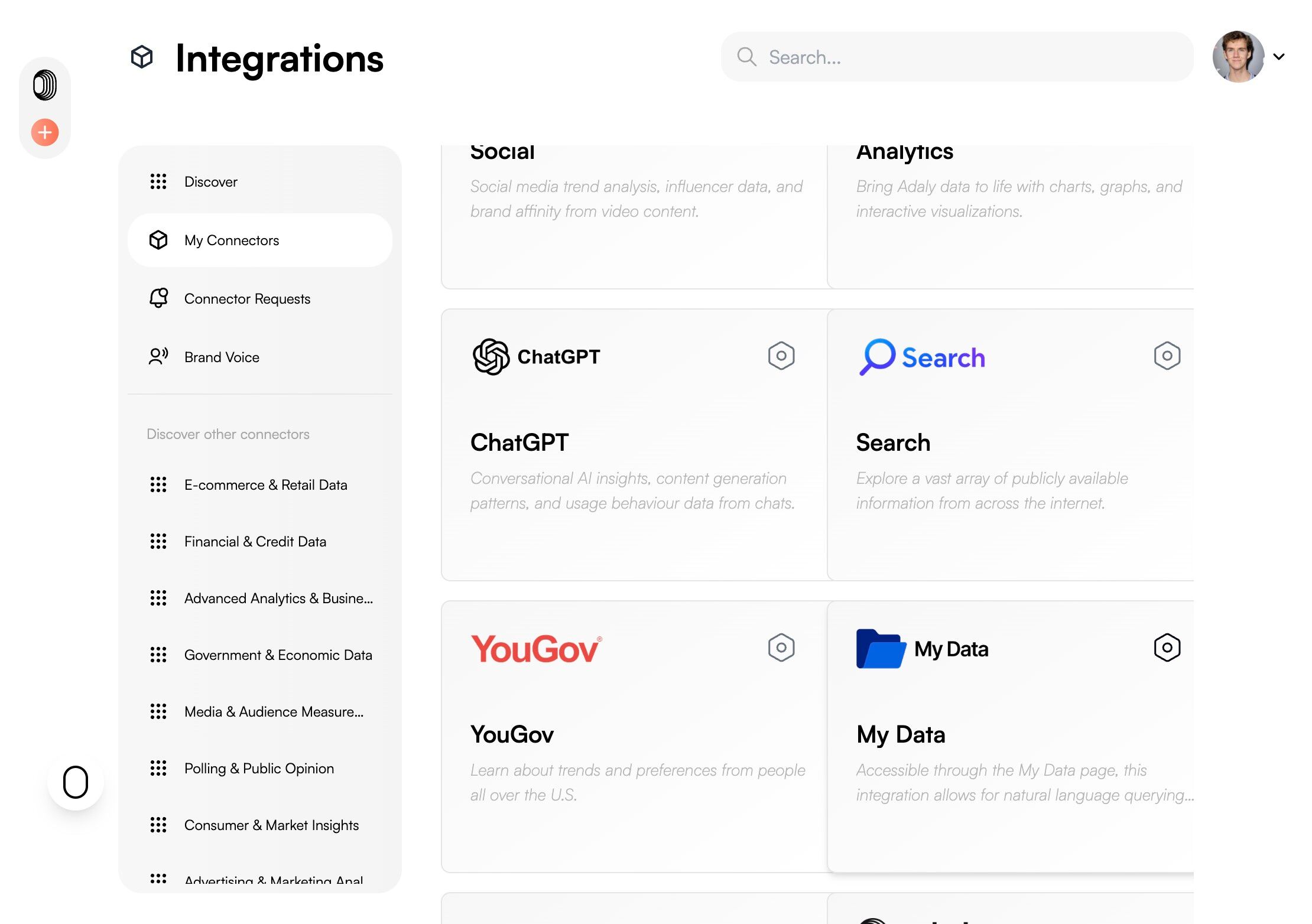Viewport: 1312px width, 924px height.
Task: Go to Connector Requests
Action: 246,299
